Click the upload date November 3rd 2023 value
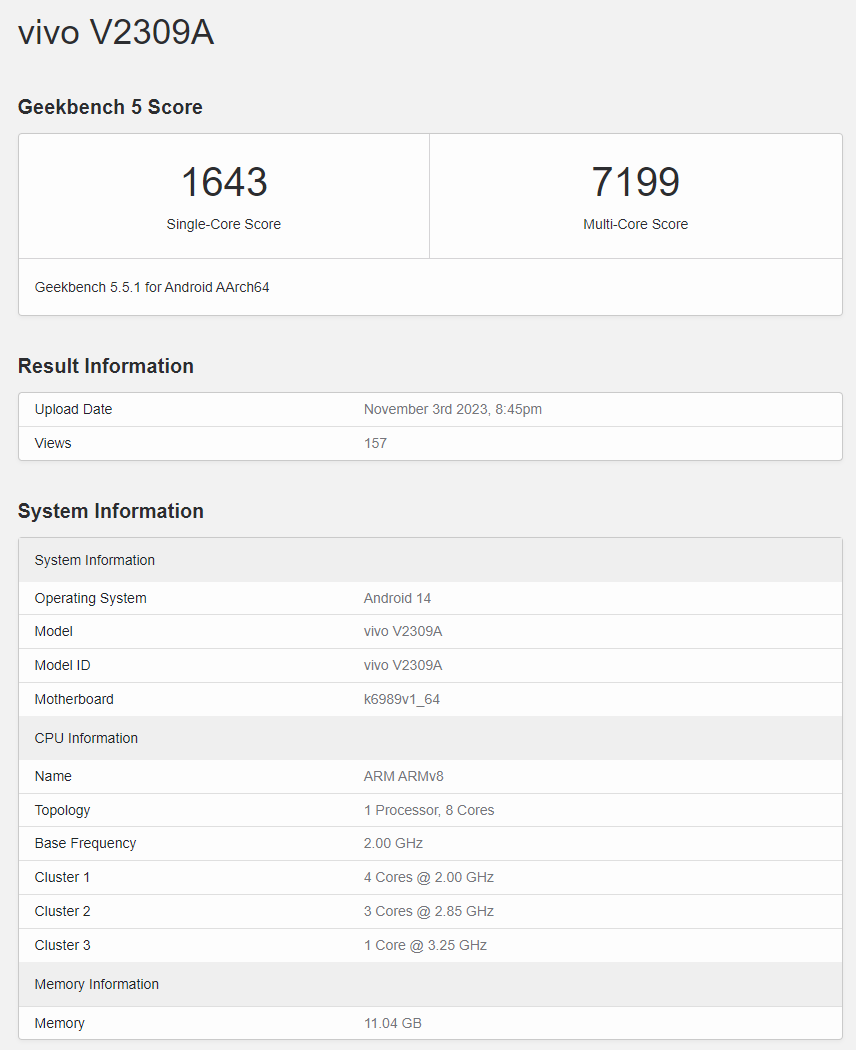 (x=452, y=409)
